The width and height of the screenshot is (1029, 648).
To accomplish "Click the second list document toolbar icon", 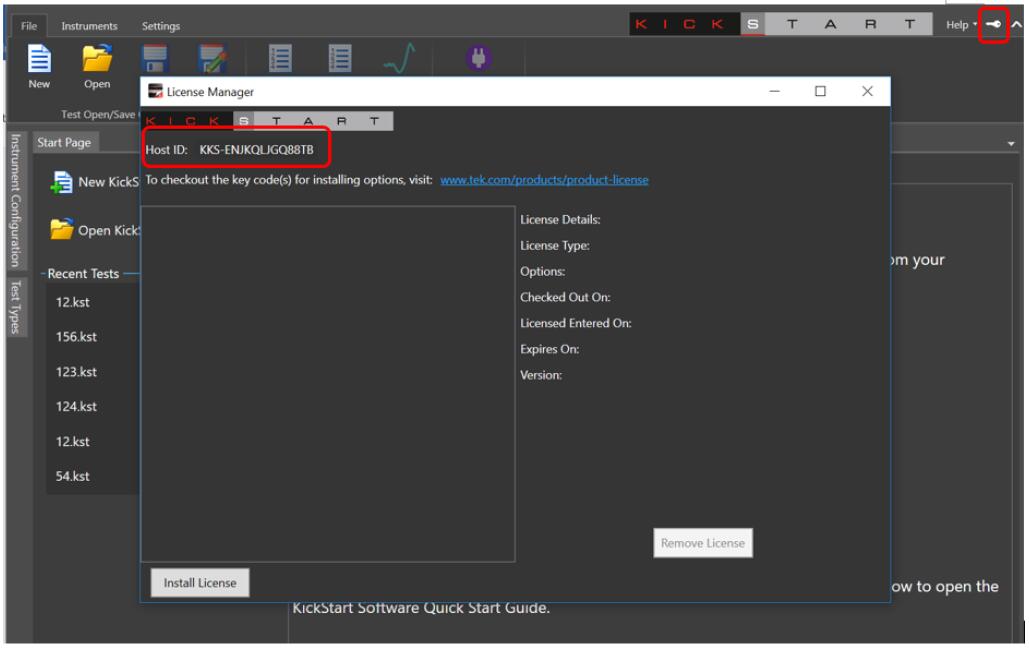I will click(x=339, y=58).
